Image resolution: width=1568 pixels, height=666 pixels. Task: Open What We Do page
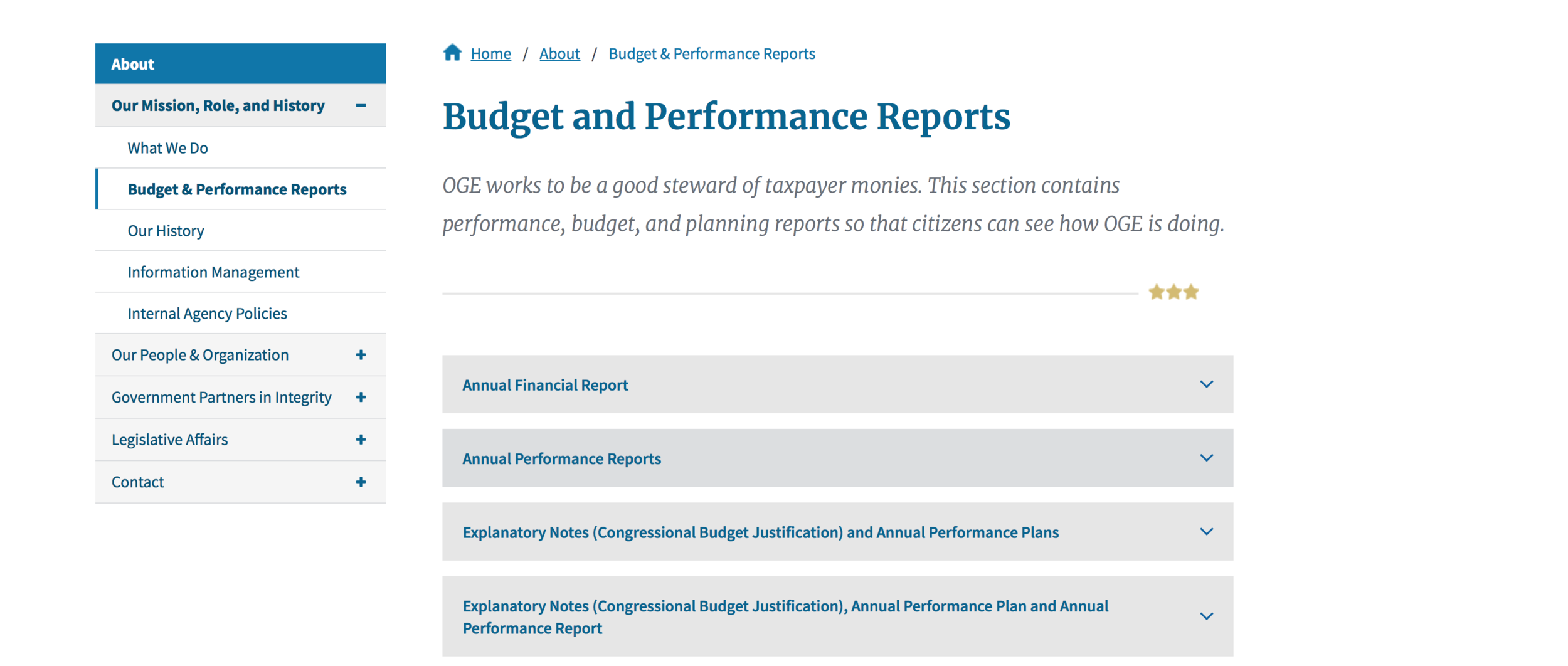click(x=167, y=148)
